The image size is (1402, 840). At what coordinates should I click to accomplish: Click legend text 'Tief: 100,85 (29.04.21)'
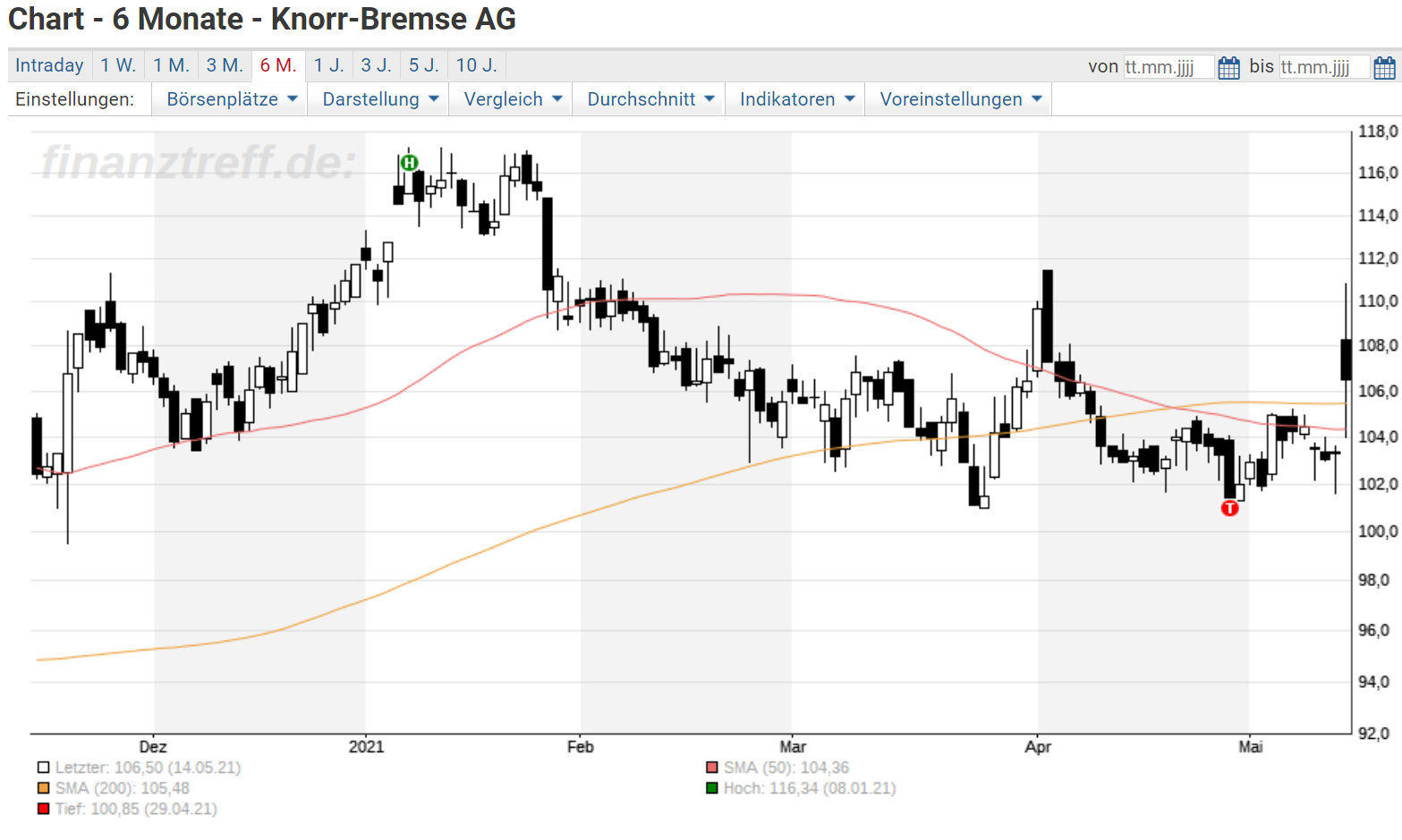[136, 809]
